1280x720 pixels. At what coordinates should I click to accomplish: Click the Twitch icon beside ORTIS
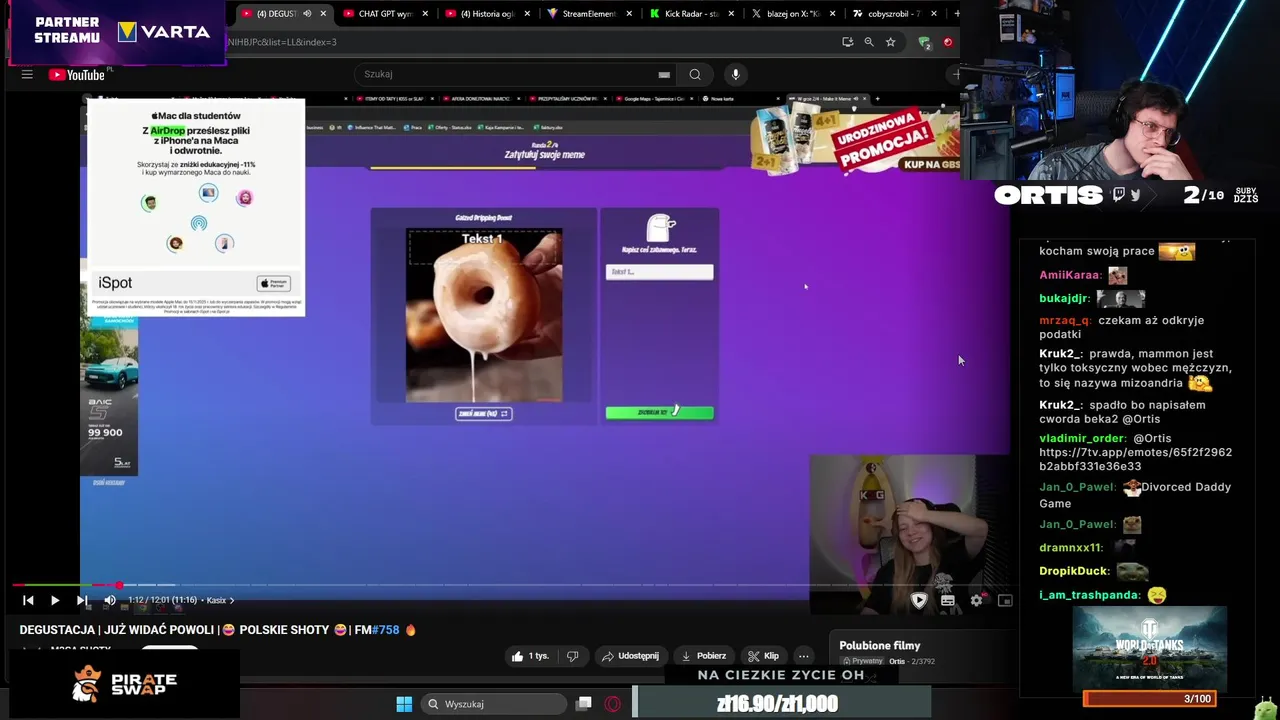[1118, 195]
